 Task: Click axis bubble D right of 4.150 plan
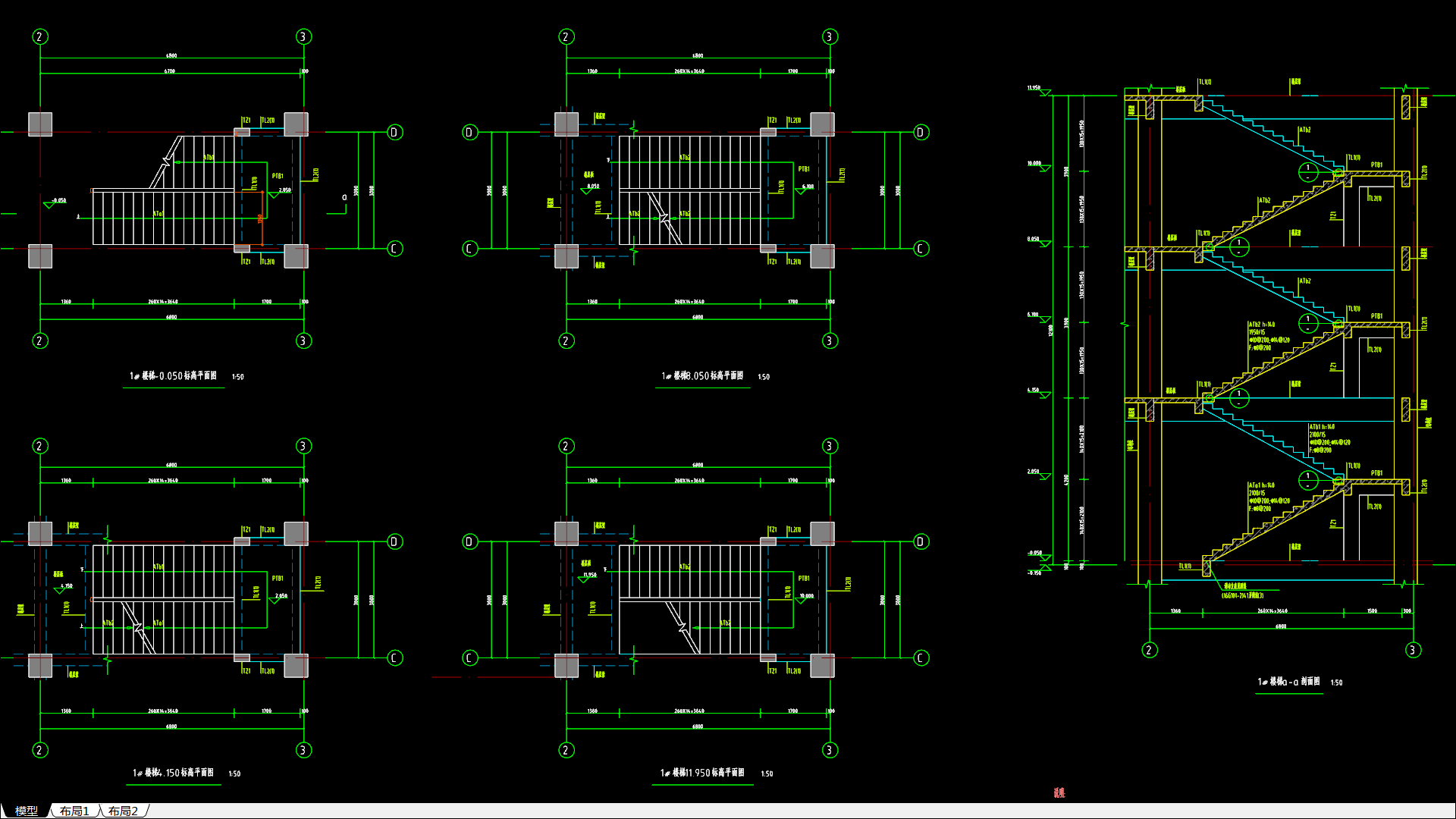[395, 541]
